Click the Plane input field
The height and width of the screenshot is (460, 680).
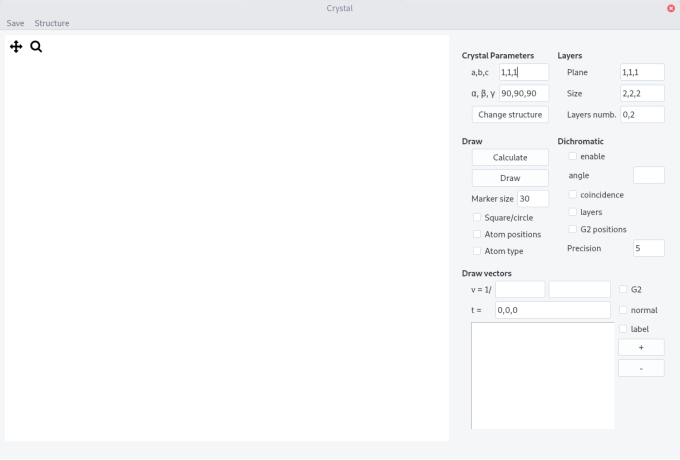(642, 72)
